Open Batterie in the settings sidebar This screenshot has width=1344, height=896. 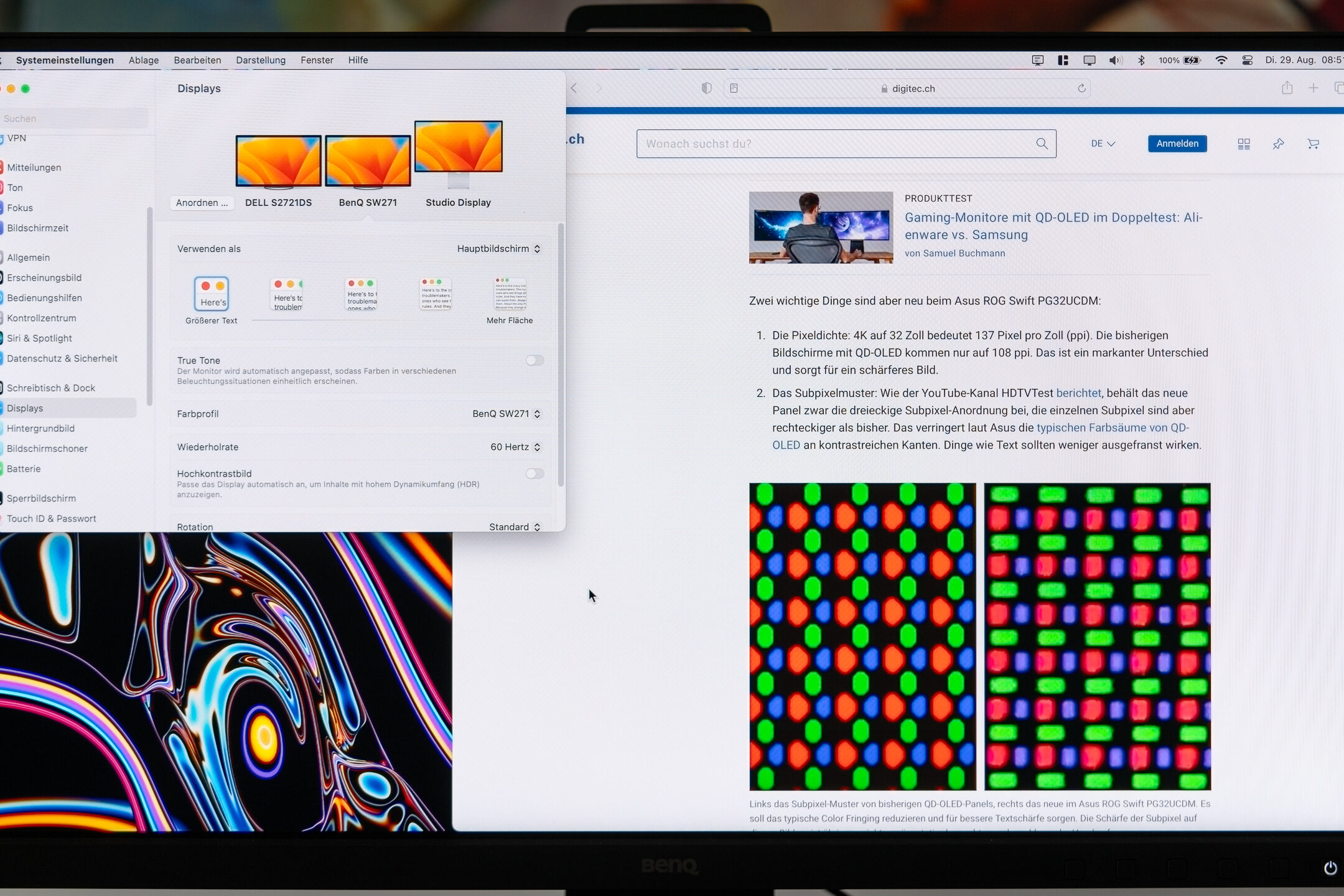click(x=24, y=469)
